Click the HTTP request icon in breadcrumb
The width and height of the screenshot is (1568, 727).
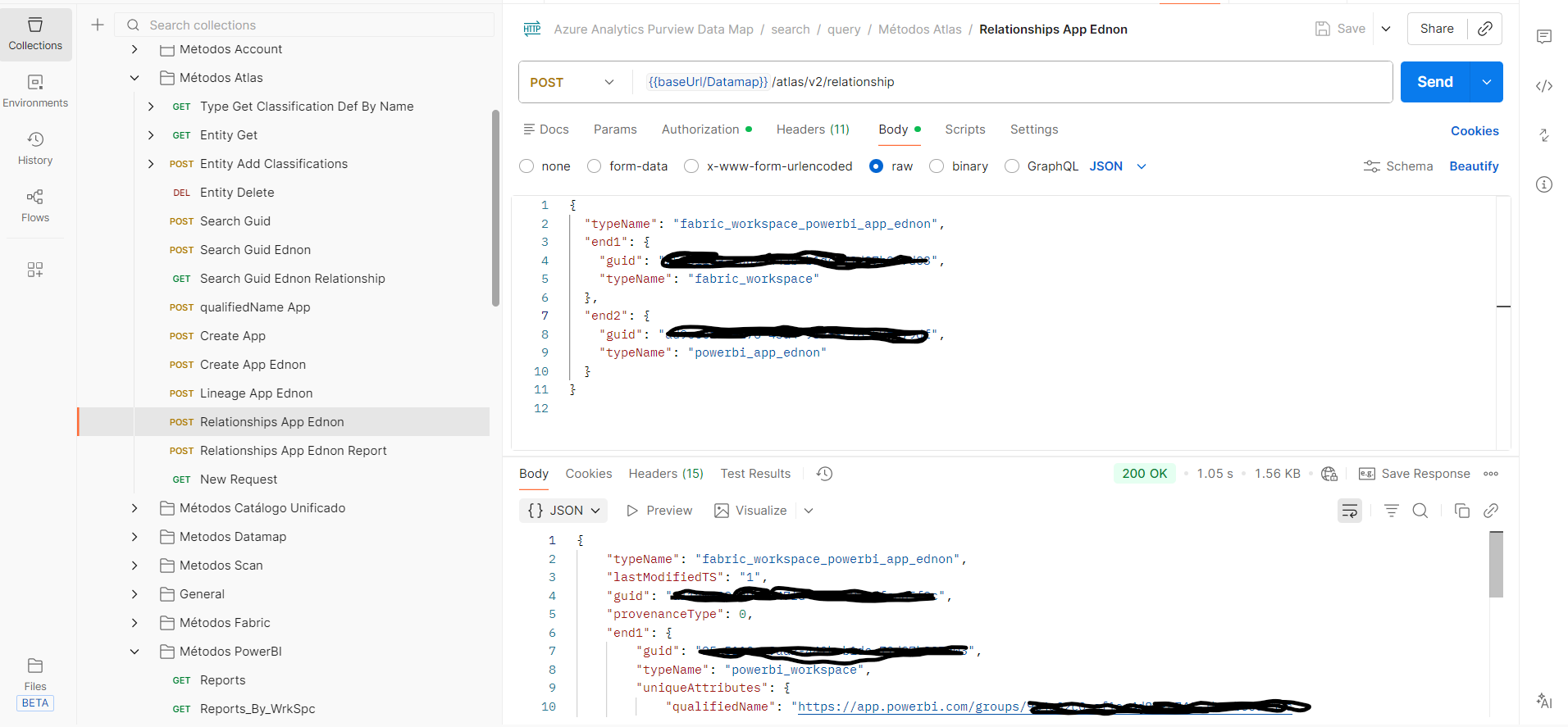click(532, 29)
